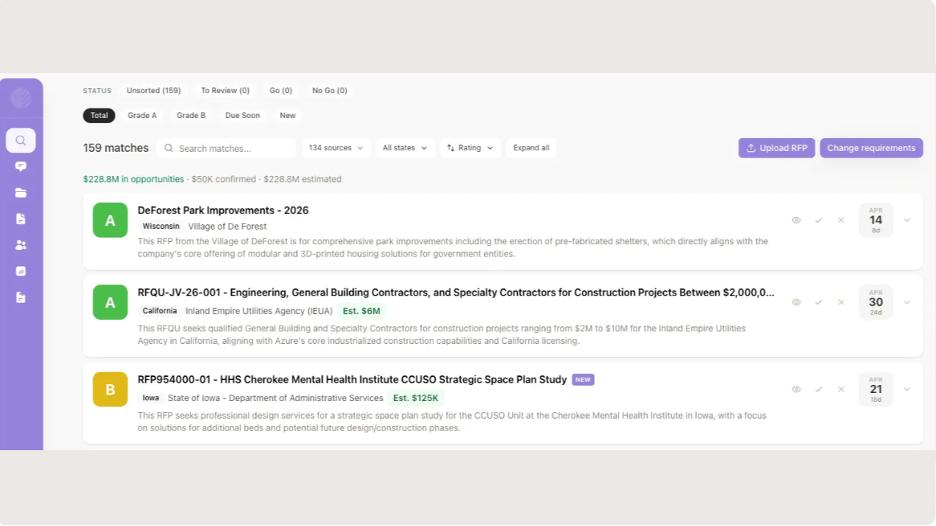Click the Upload RFP button
The image size is (936, 526).
pyautogui.click(x=776, y=148)
